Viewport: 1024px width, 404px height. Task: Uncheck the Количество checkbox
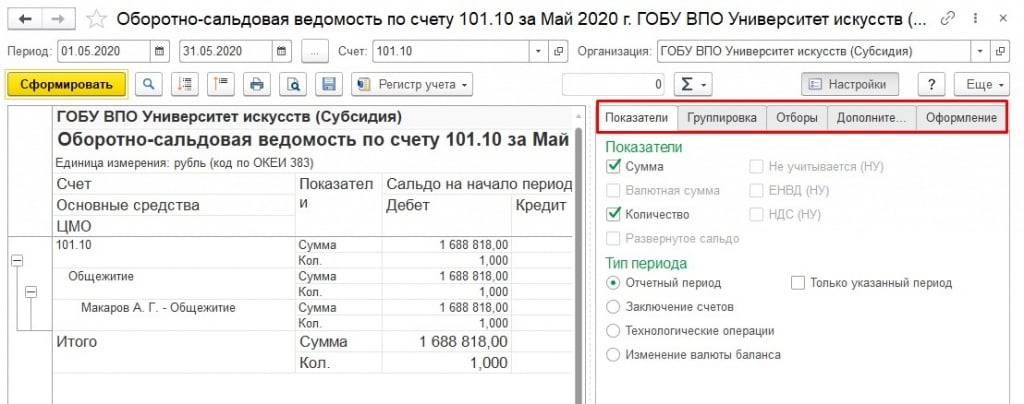(x=613, y=214)
